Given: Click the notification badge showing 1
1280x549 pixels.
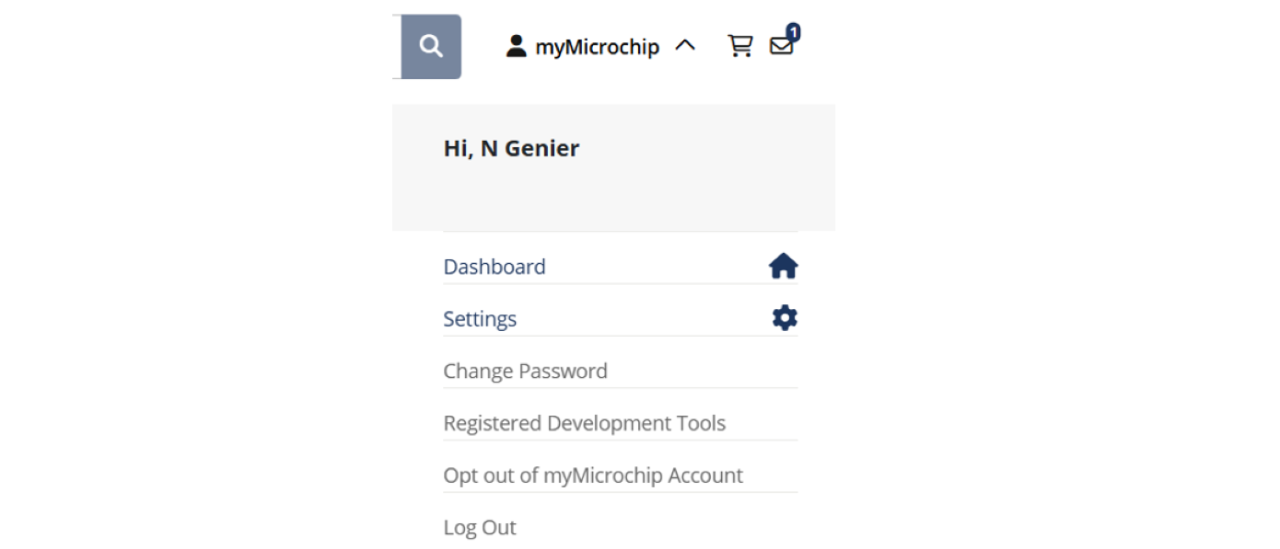Looking at the screenshot, I should click(x=793, y=32).
